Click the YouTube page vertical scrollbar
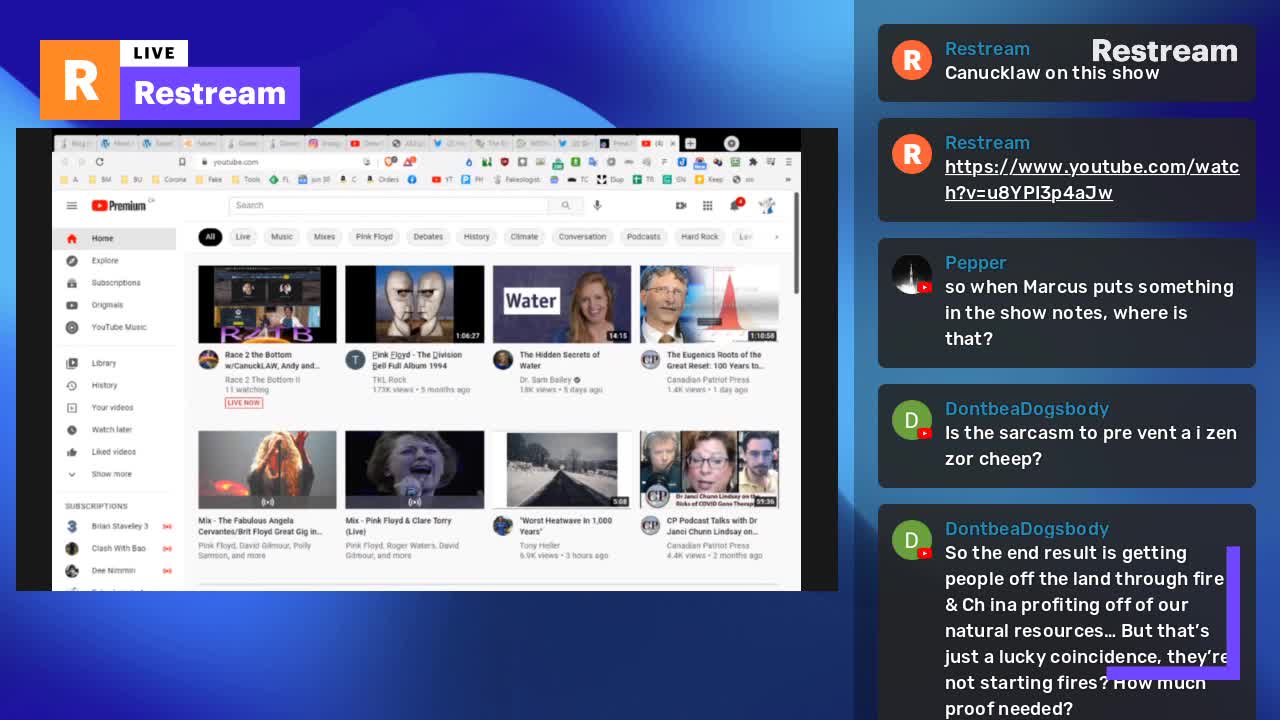 tap(796, 245)
